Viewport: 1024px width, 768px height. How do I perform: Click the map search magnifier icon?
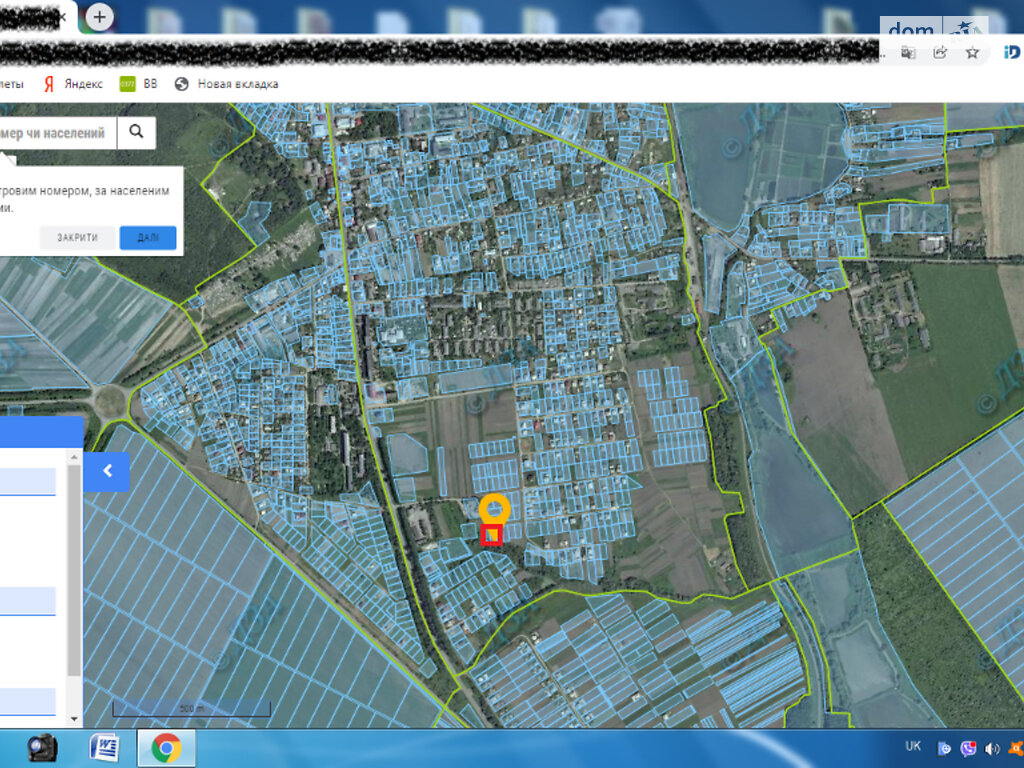[136, 132]
